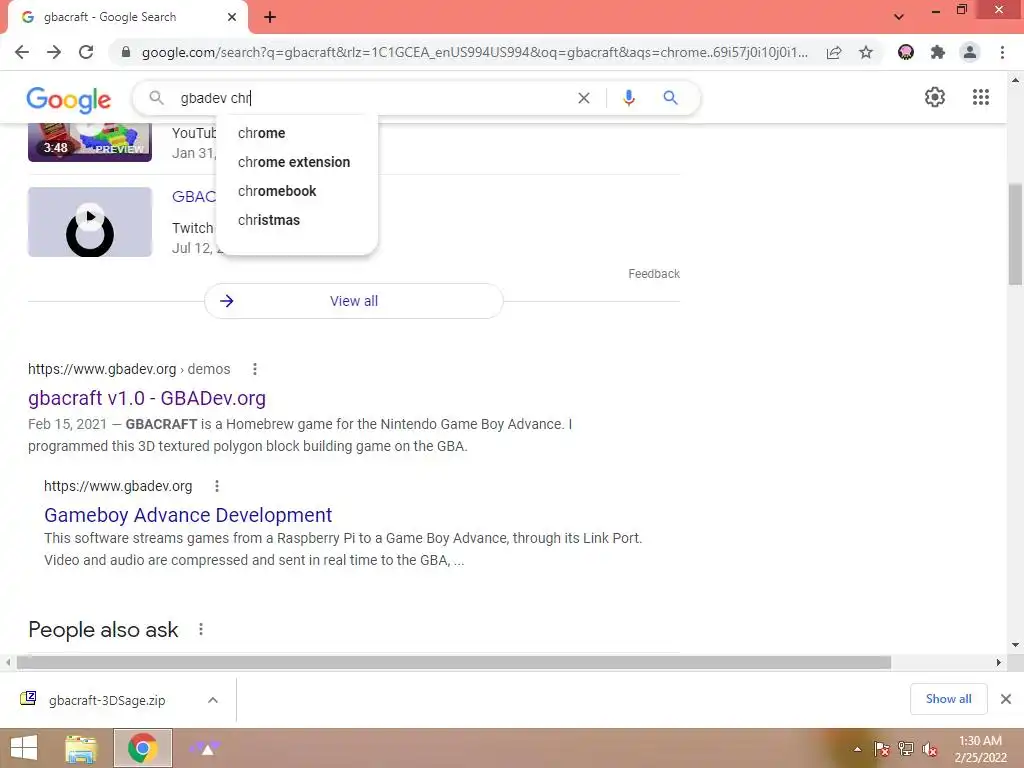Play the Twitch video thumbnail

[x=90, y=222]
